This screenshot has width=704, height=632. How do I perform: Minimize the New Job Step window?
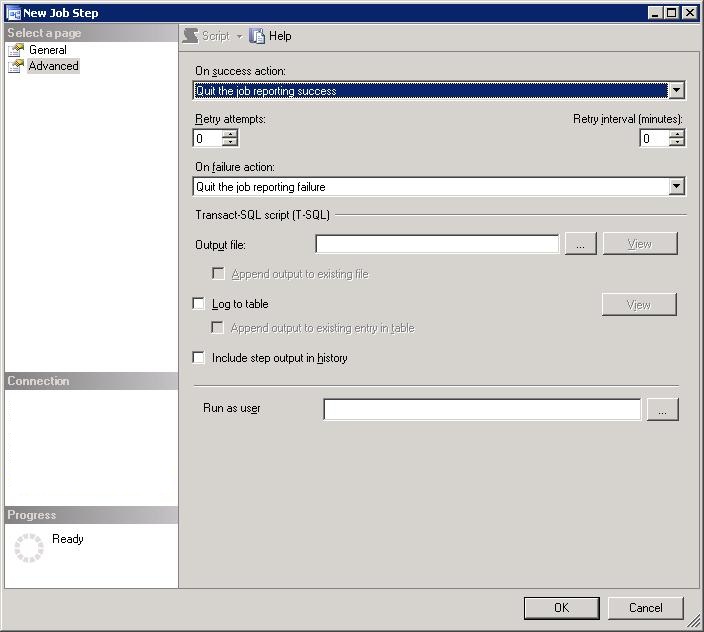pos(655,13)
